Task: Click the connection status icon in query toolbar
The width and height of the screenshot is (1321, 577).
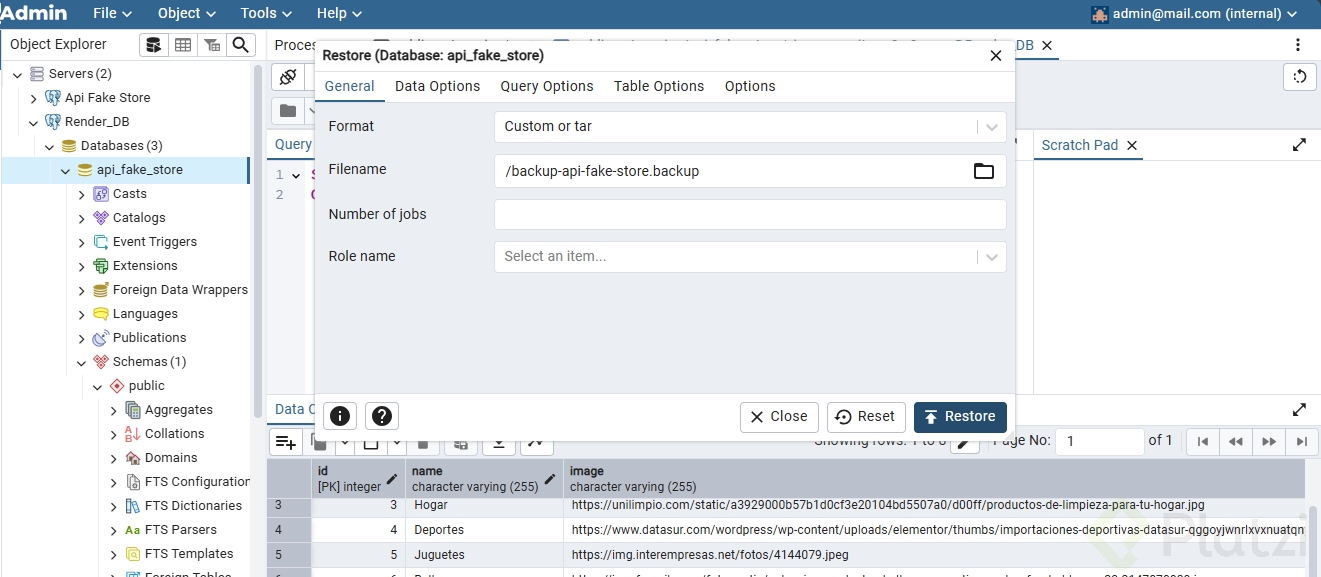Action: point(288,77)
